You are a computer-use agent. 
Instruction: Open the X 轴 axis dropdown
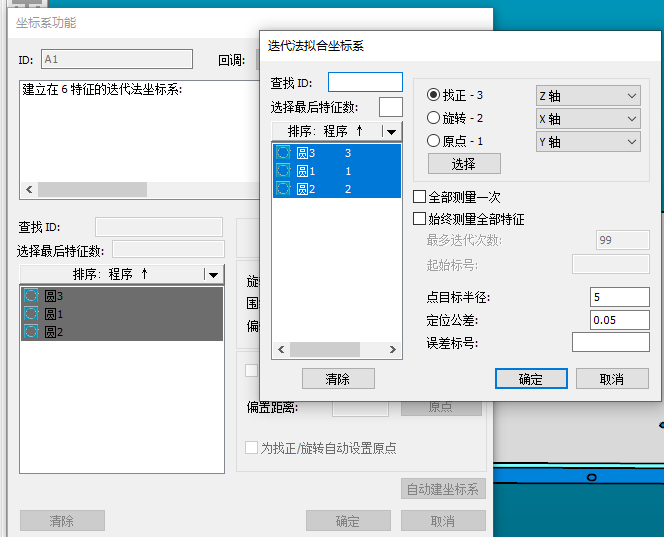tap(587, 119)
